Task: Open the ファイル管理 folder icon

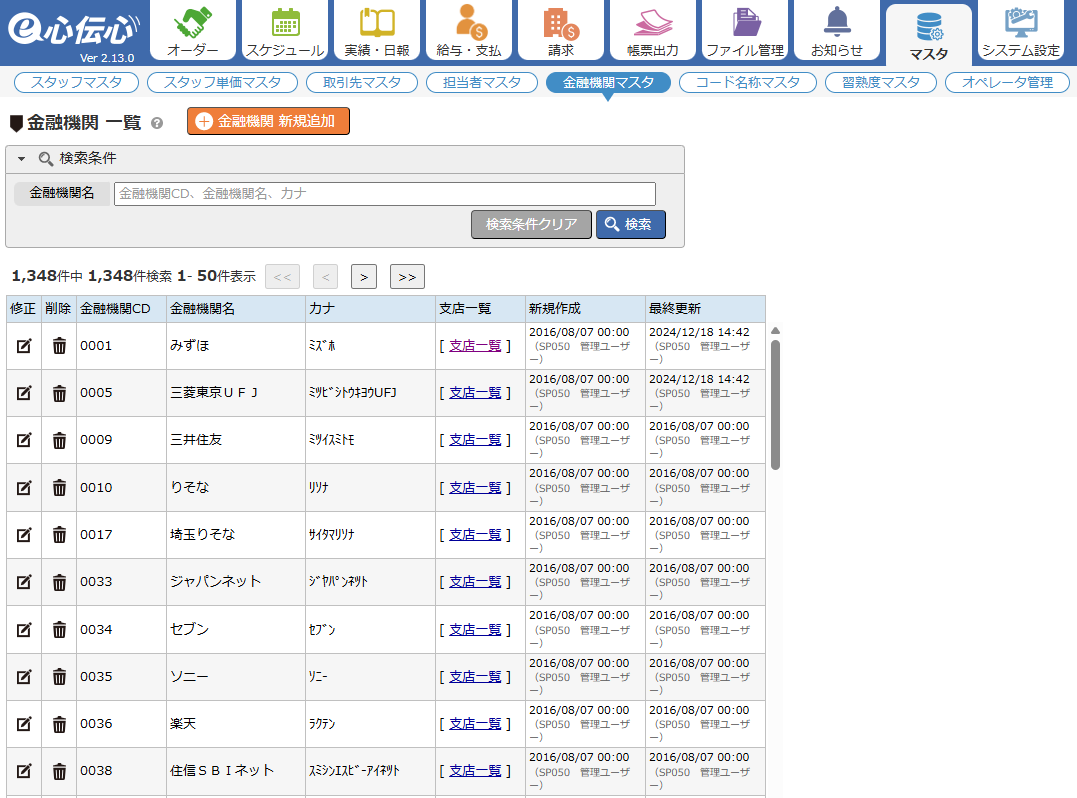Action: click(745, 30)
